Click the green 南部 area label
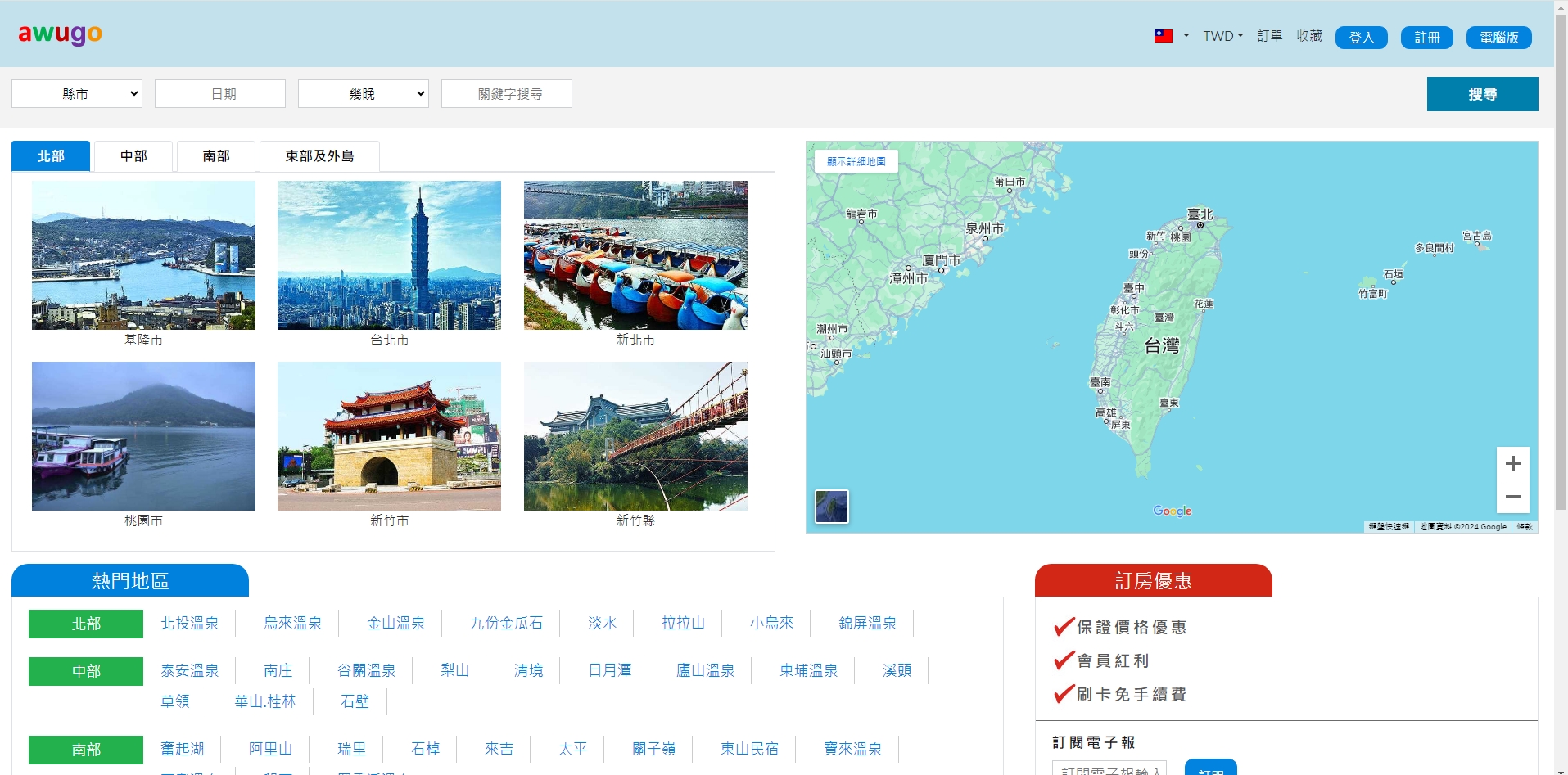 86,750
